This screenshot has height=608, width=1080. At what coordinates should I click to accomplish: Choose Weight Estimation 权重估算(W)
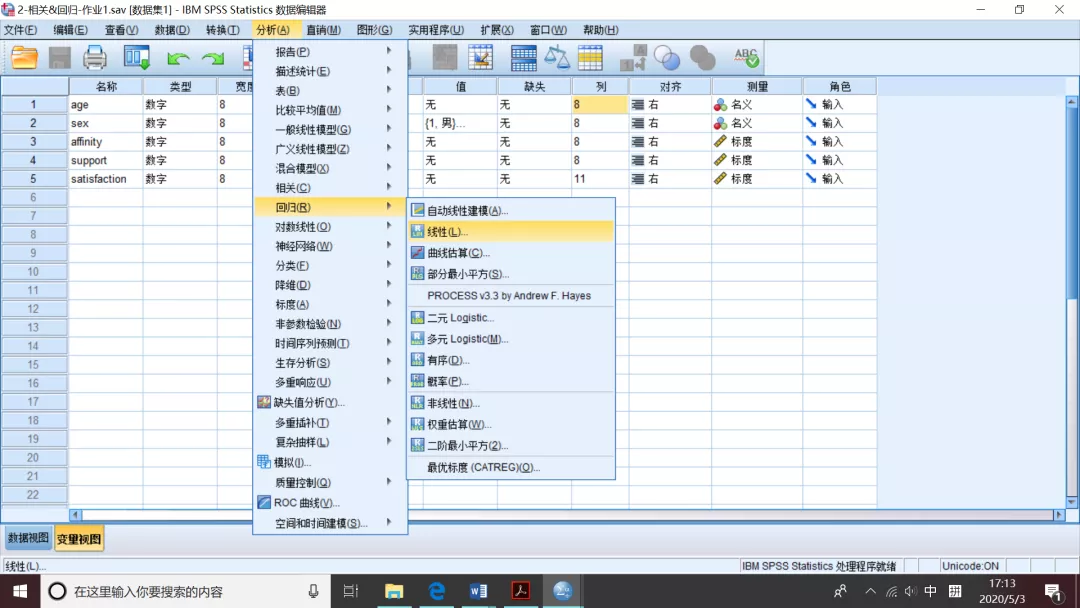[511, 425]
